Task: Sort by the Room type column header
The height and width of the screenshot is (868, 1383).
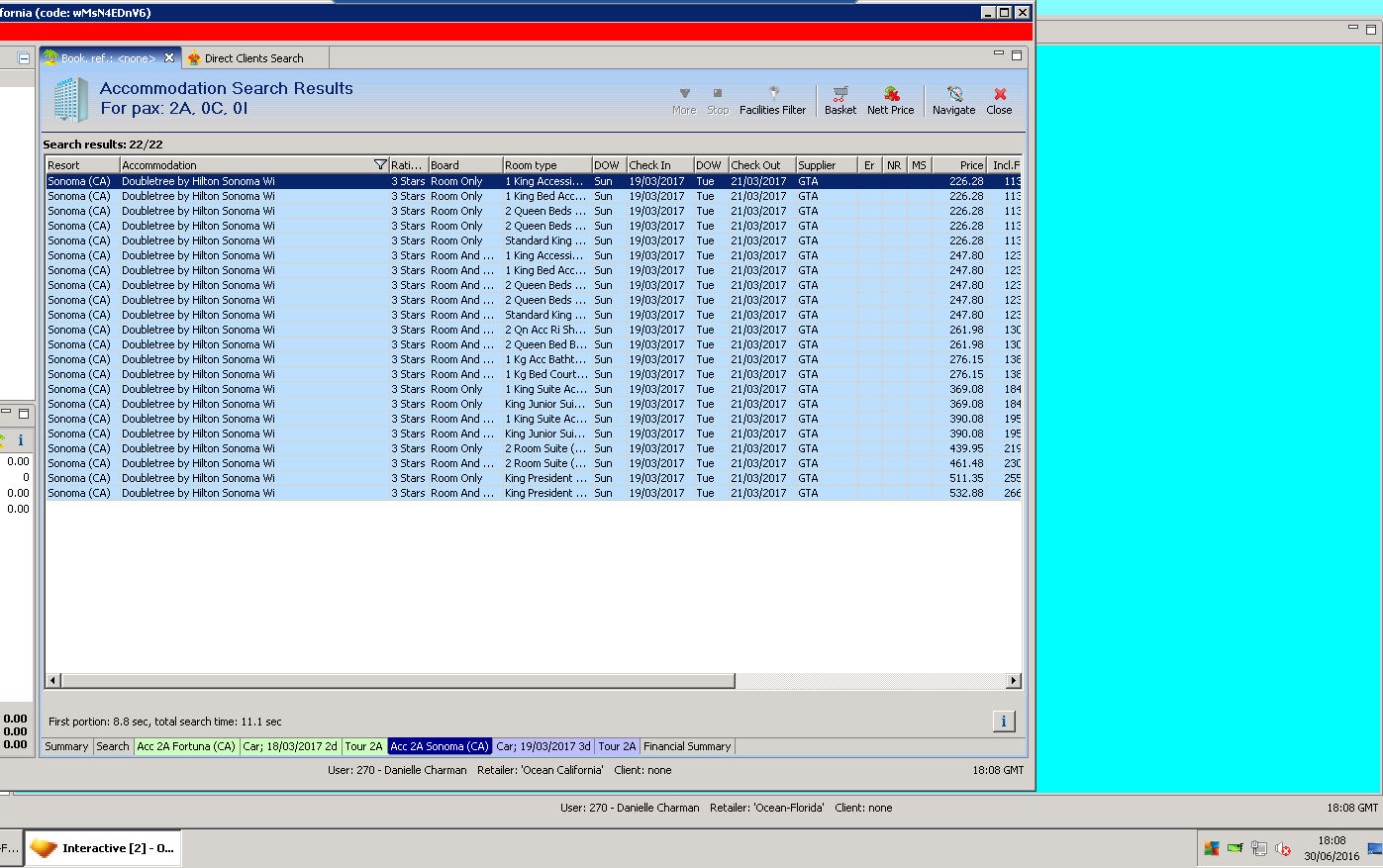Action: point(546,165)
